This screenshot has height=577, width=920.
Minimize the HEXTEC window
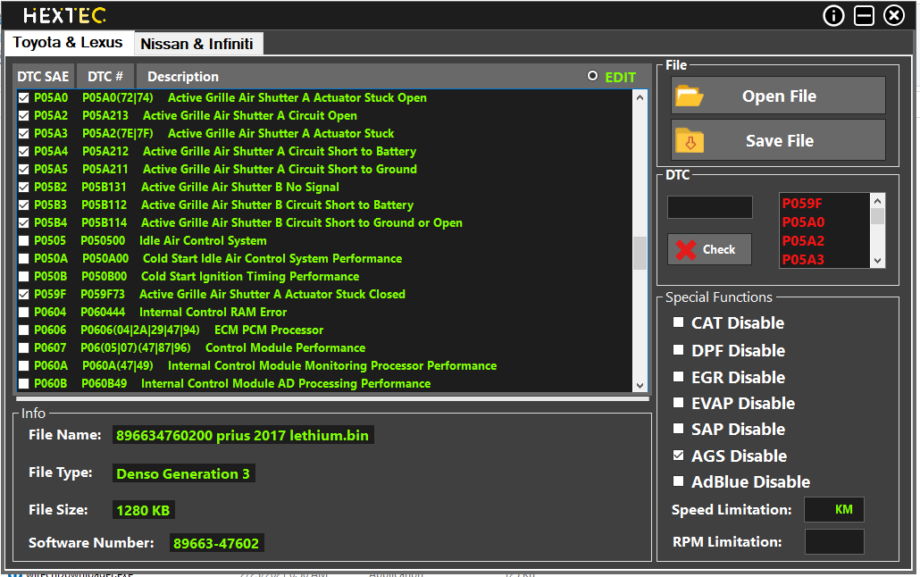click(x=864, y=16)
